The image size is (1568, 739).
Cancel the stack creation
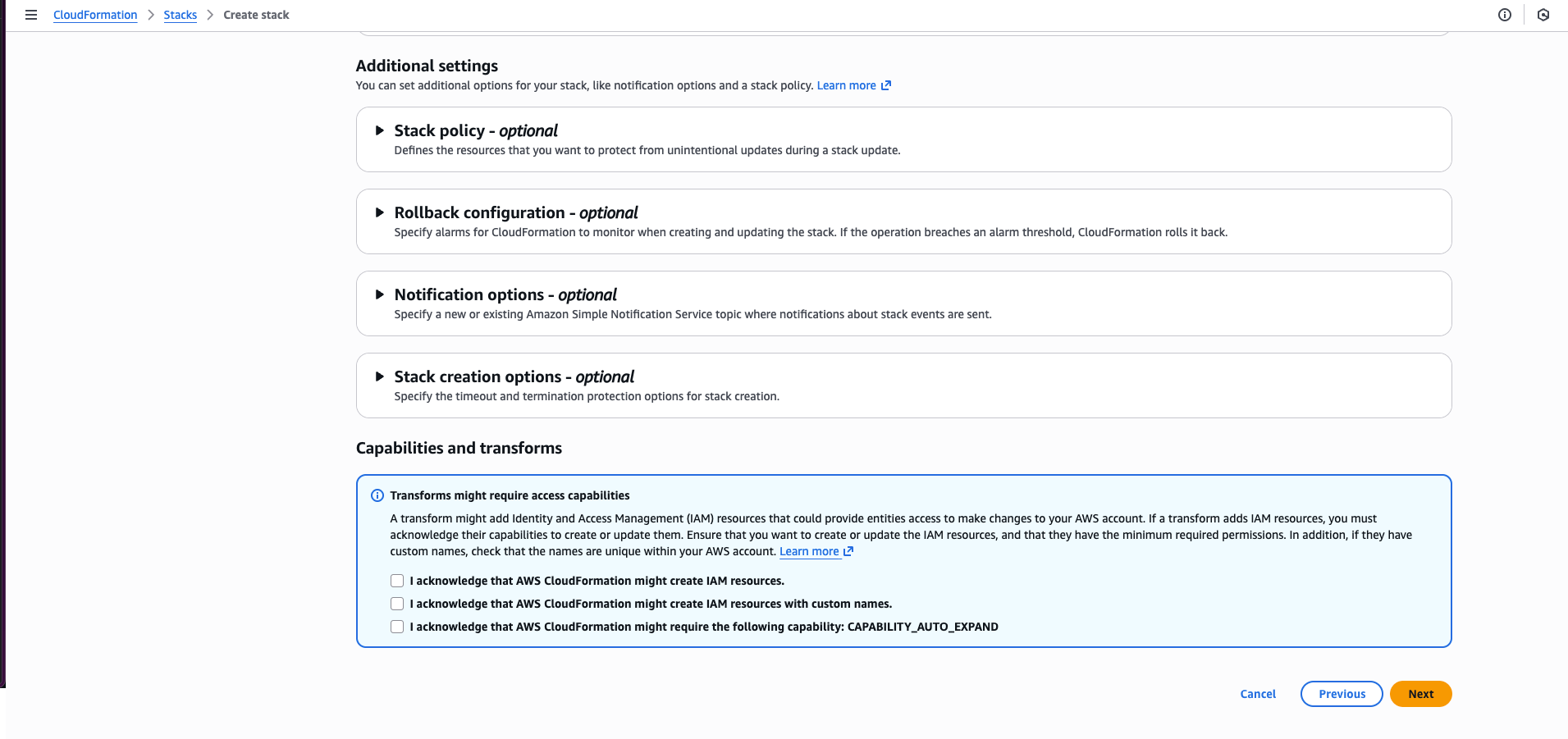coord(1258,694)
